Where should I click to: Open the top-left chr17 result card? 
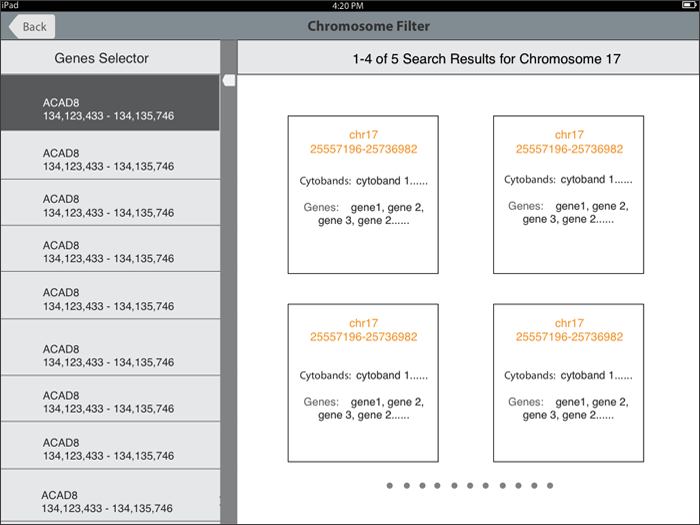(363, 195)
